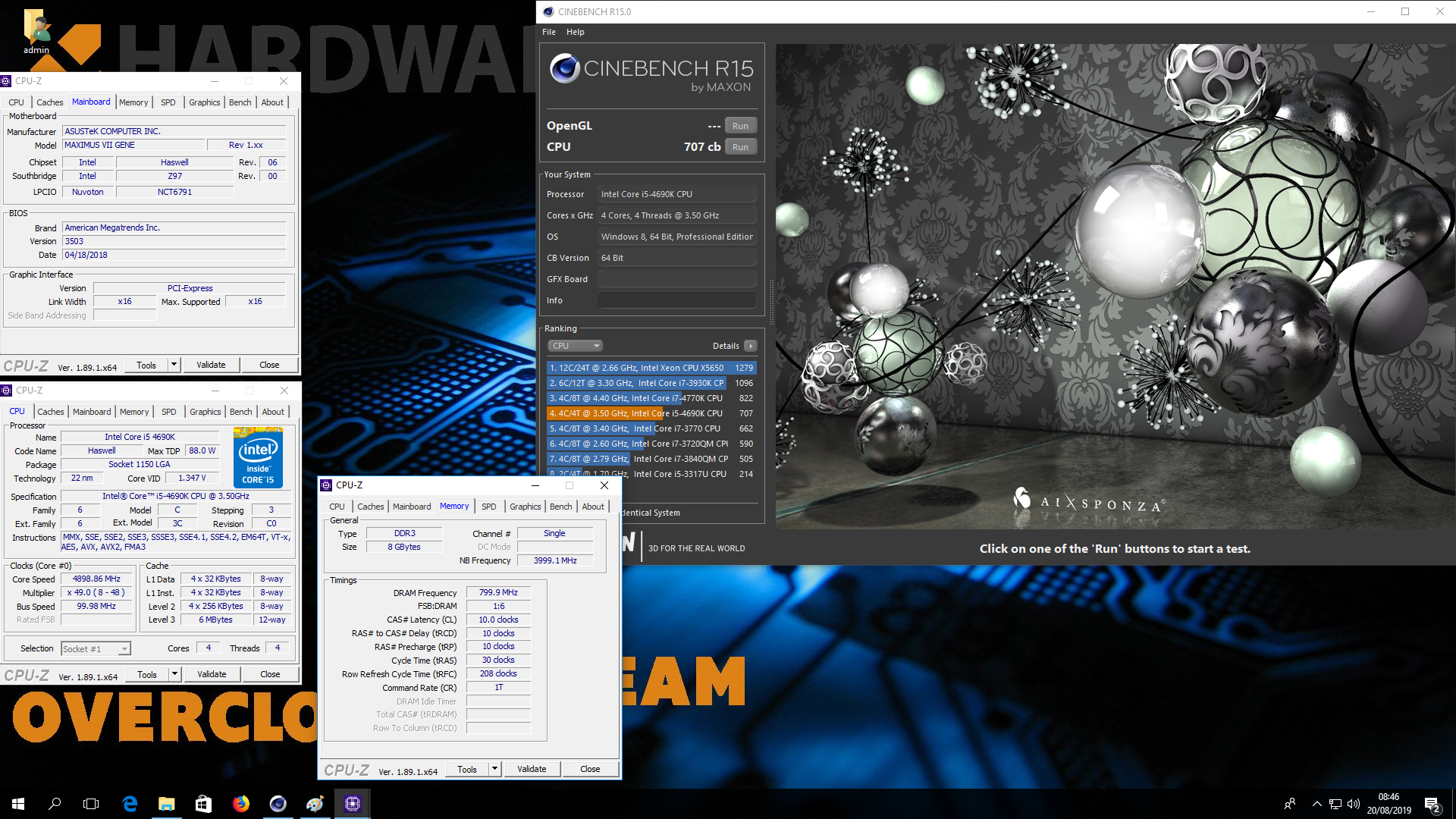Open the taskbar clock showing 08:46

(x=1389, y=804)
